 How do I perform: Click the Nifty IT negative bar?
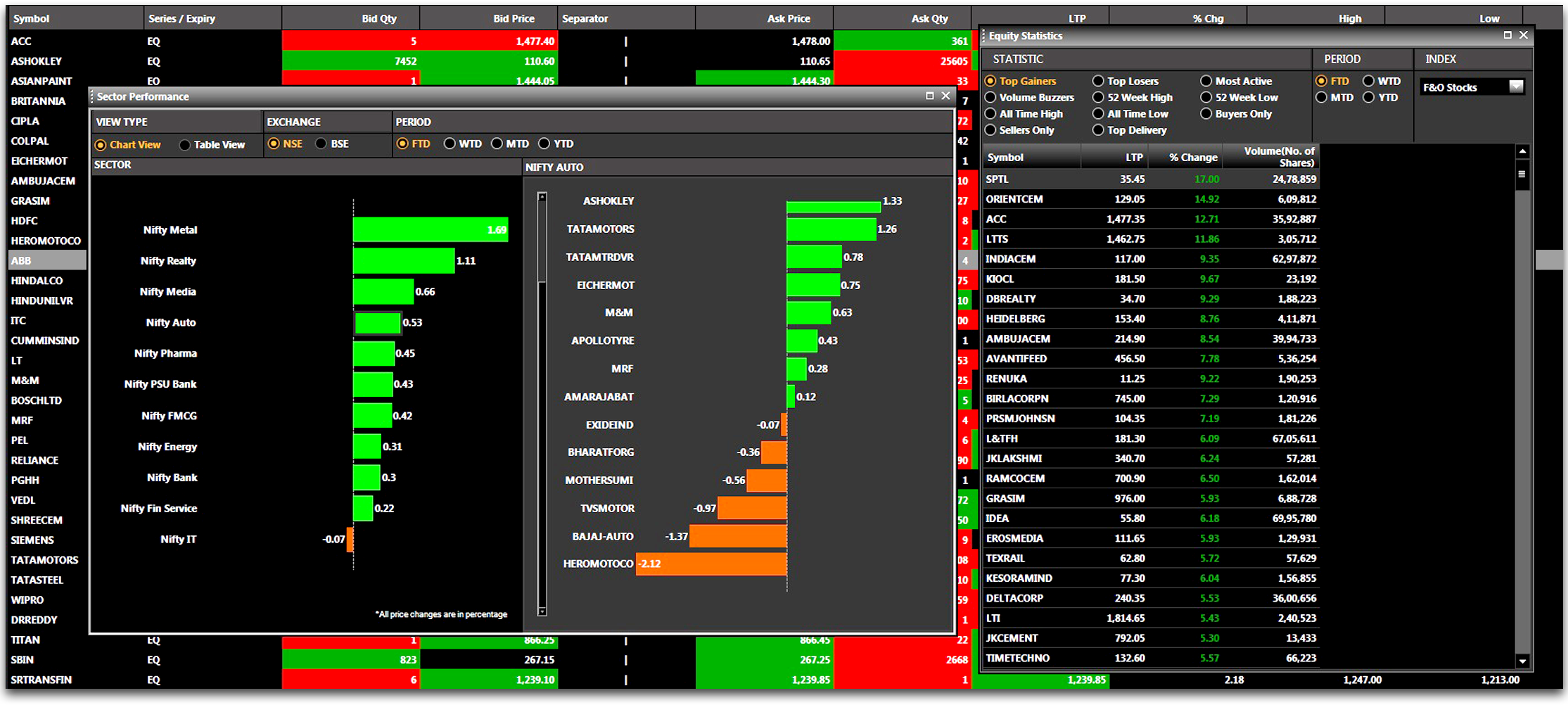point(350,539)
